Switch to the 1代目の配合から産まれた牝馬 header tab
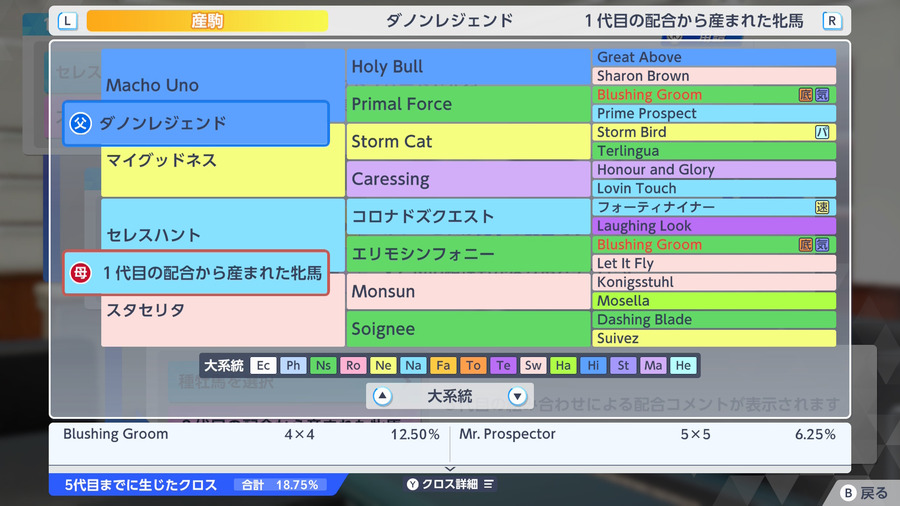Image resolution: width=900 pixels, height=506 pixels. (694, 21)
